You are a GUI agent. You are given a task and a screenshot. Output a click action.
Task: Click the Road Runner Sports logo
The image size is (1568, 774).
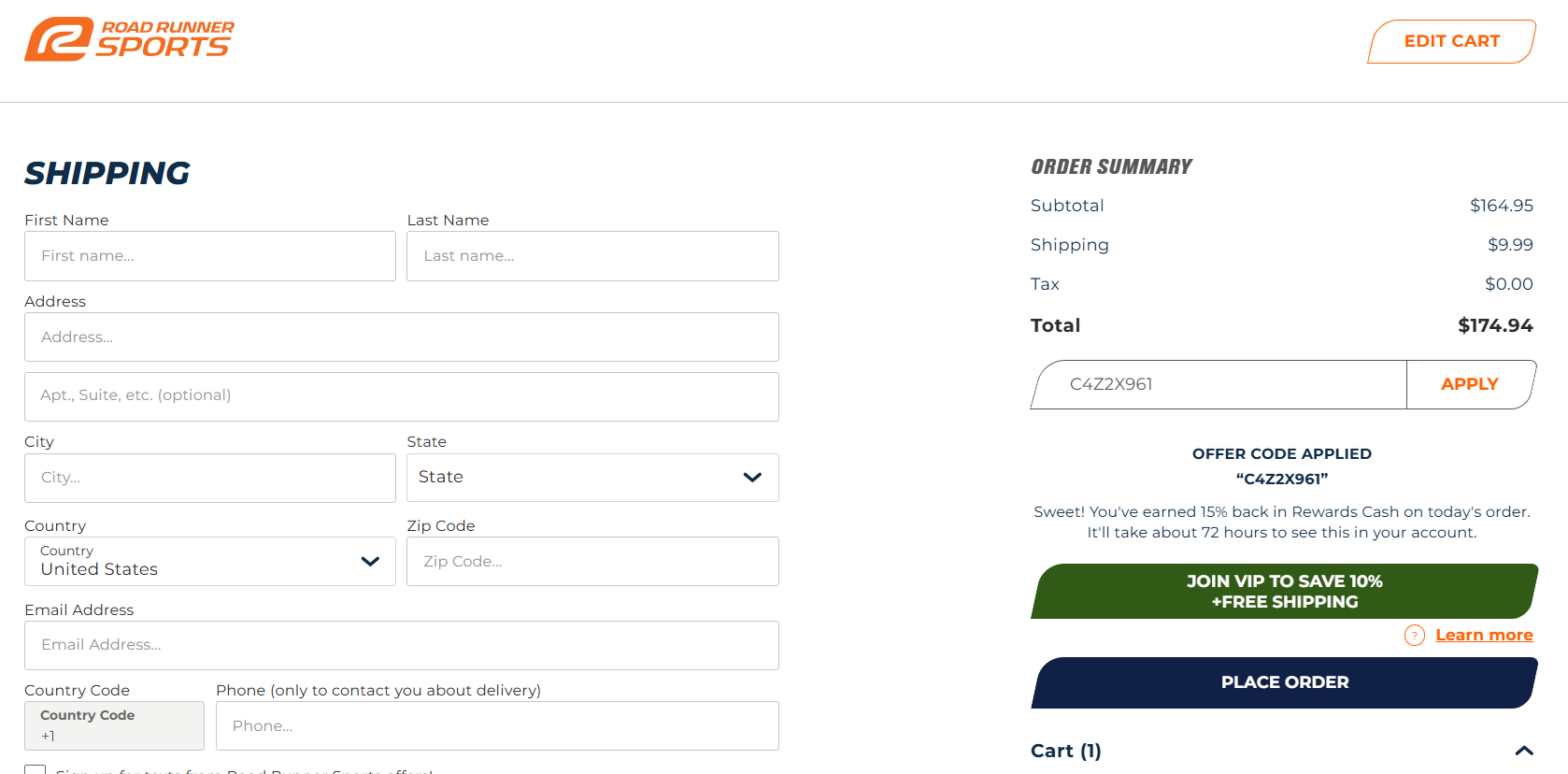(129, 39)
